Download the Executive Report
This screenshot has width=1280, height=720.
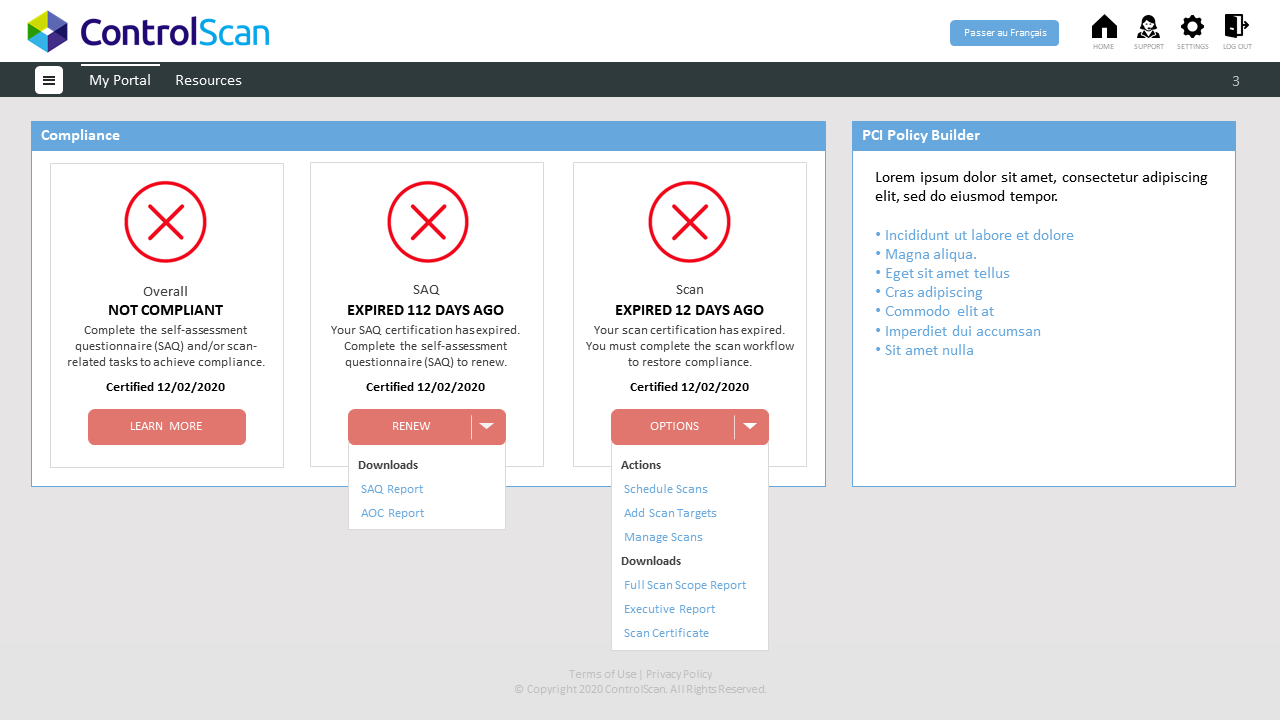670,609
